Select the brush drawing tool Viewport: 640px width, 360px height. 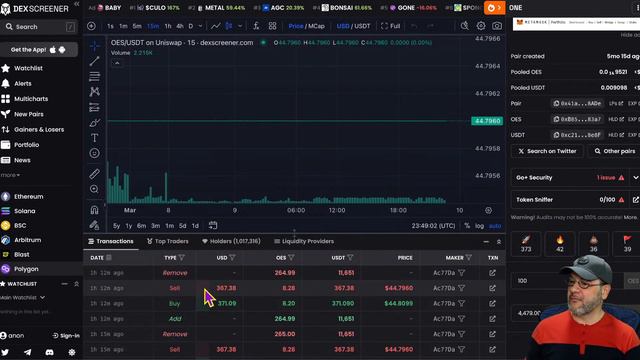click(x=94, y=122)
